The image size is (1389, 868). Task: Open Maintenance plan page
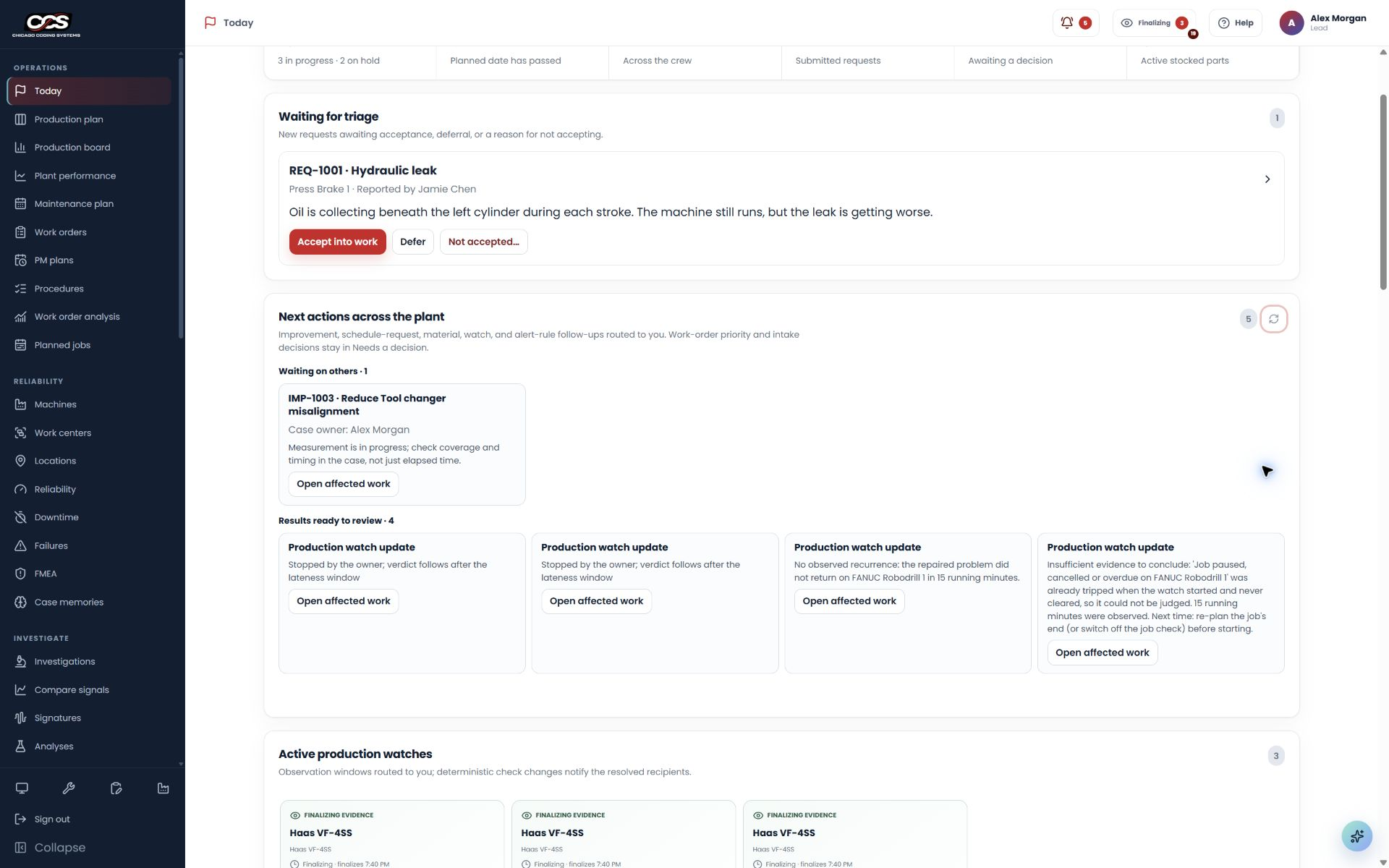(x=90, y=204)
